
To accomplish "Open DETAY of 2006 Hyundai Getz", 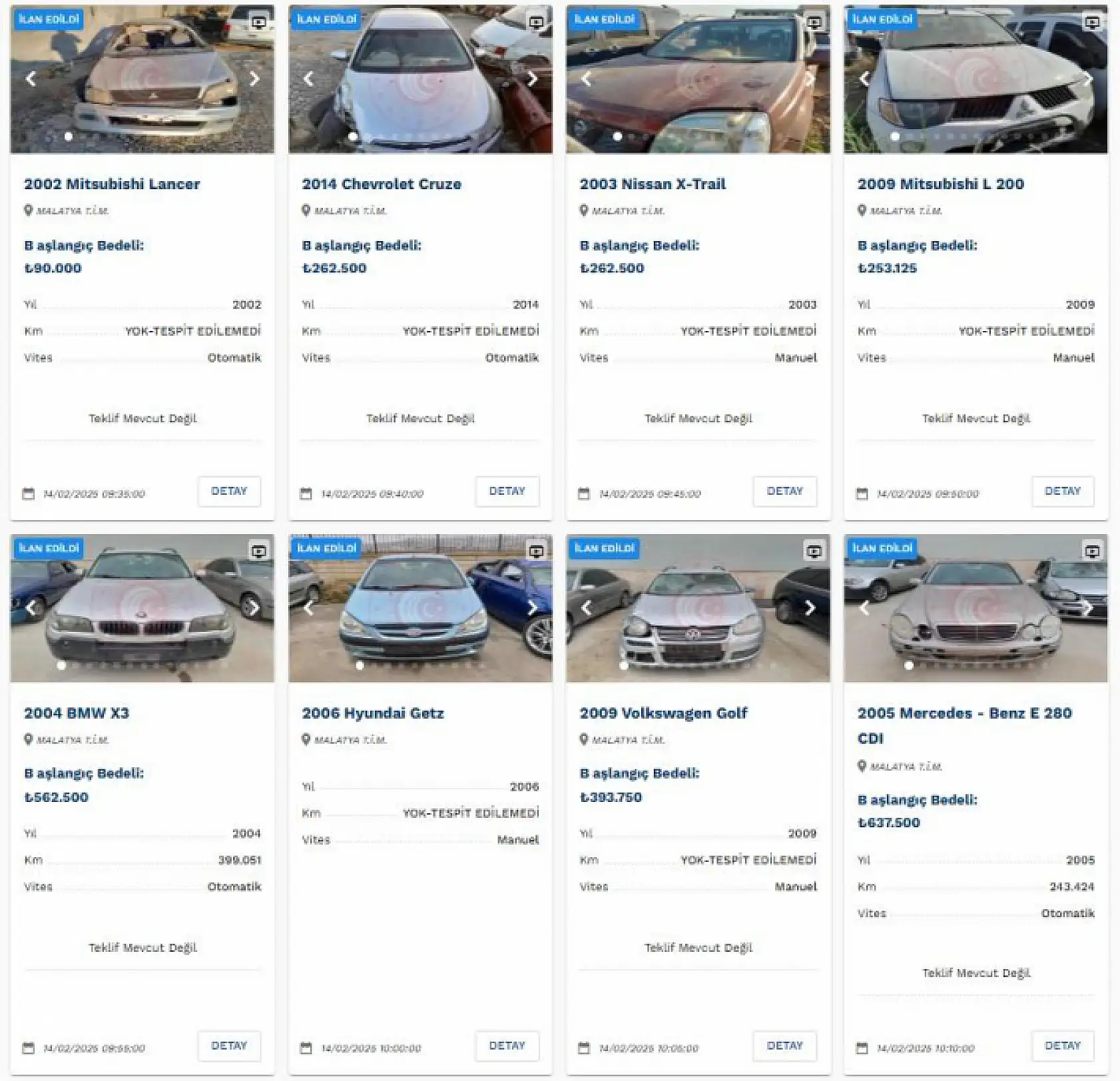I will pos(507,1046).
